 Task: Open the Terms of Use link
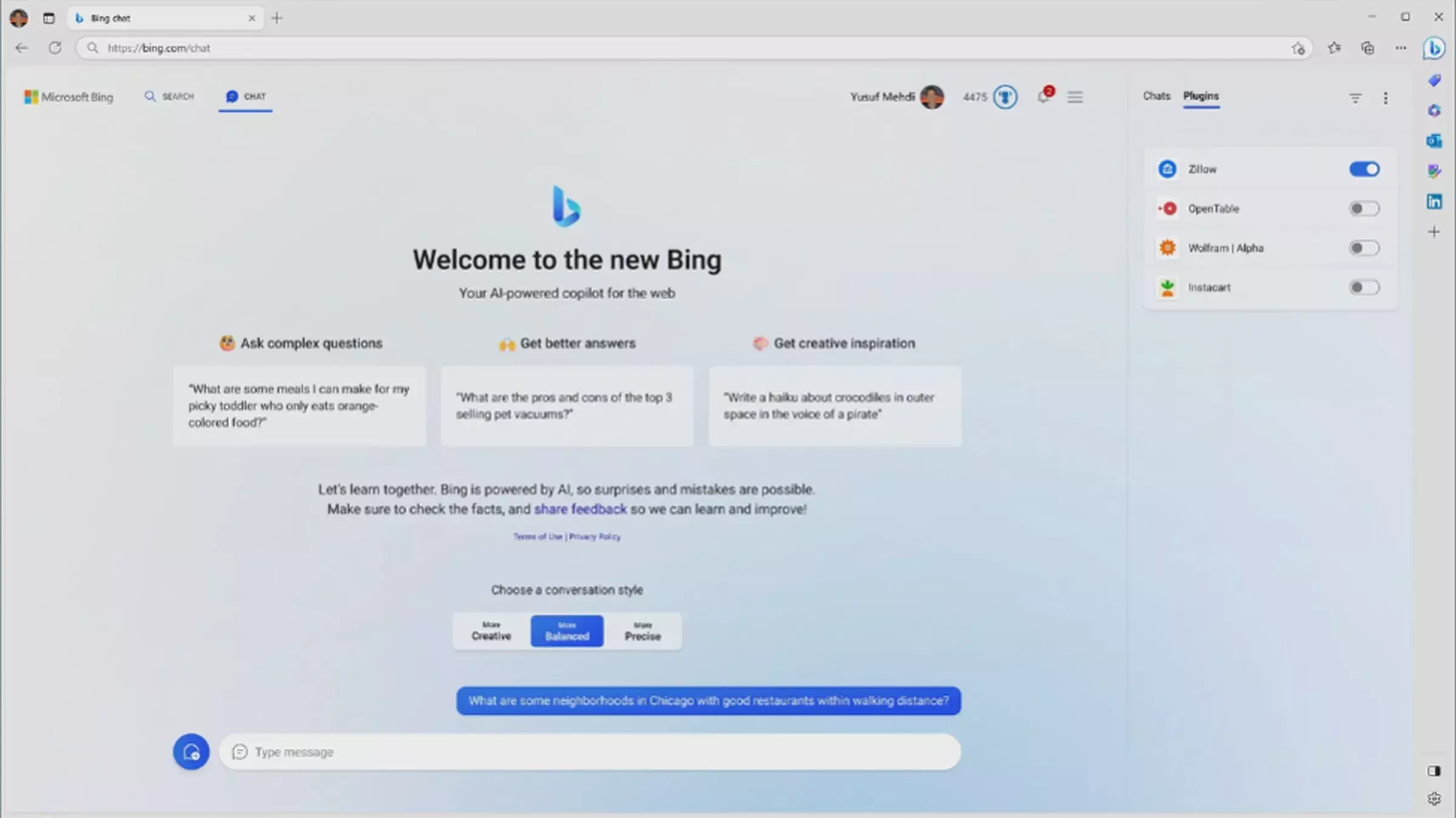(538, 537)
